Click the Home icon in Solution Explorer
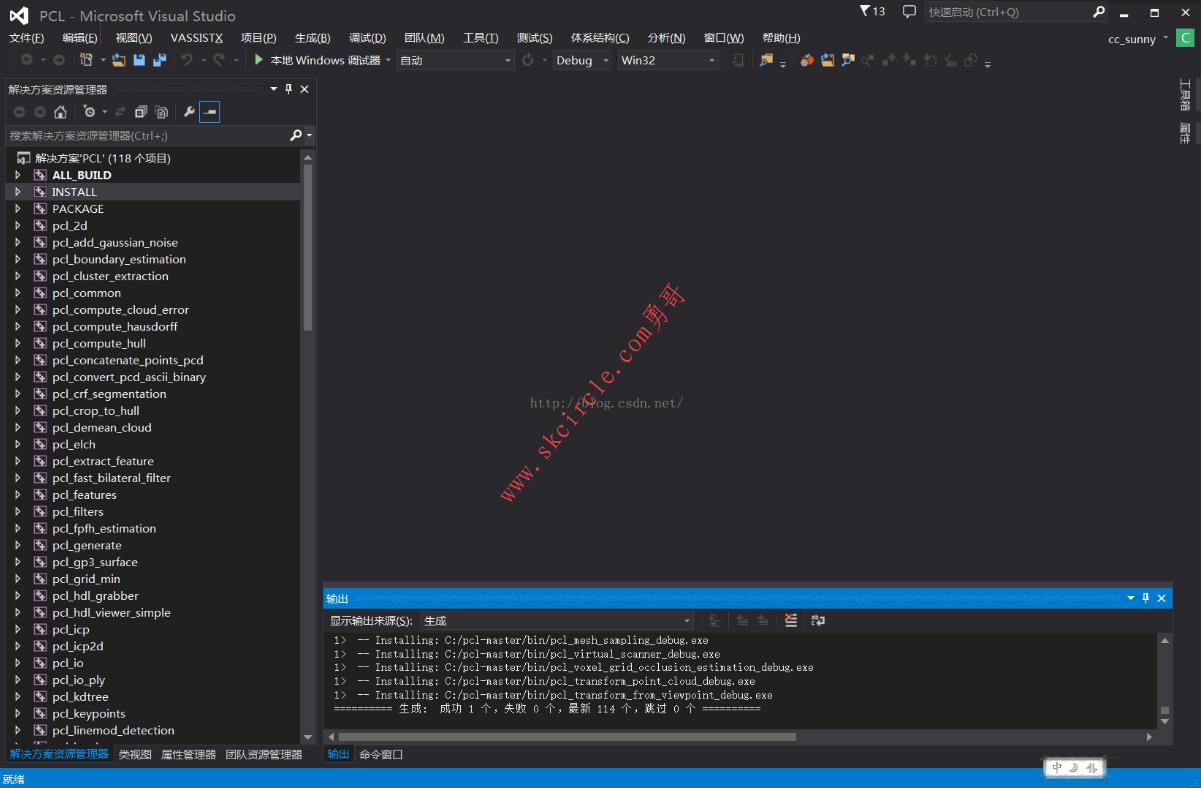1201x788 pixels. [x=60, y=112]
